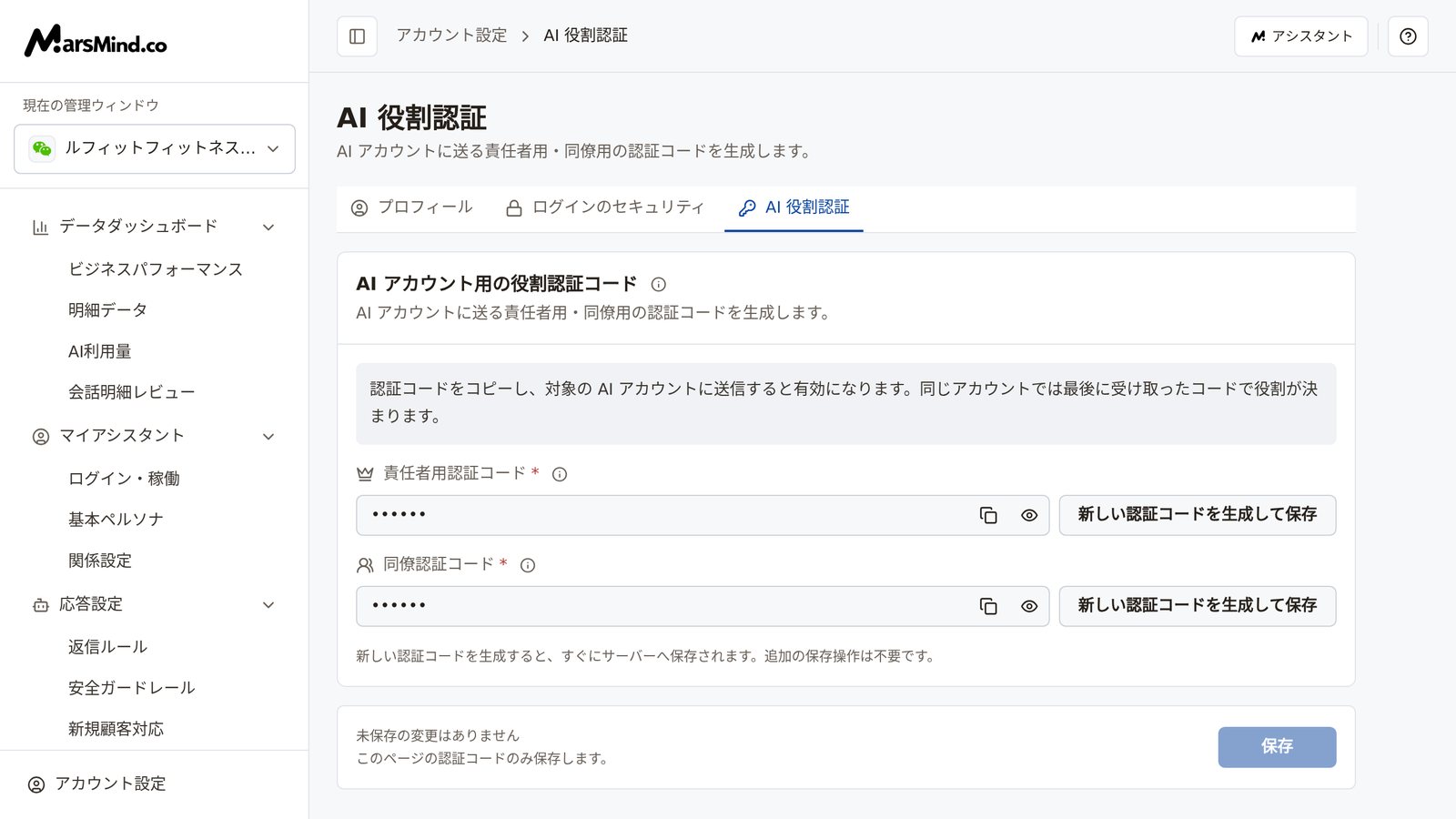1456x819 pixels.
Task: Toggle the sidebar panel icon
Action: (x=357, y=36)
